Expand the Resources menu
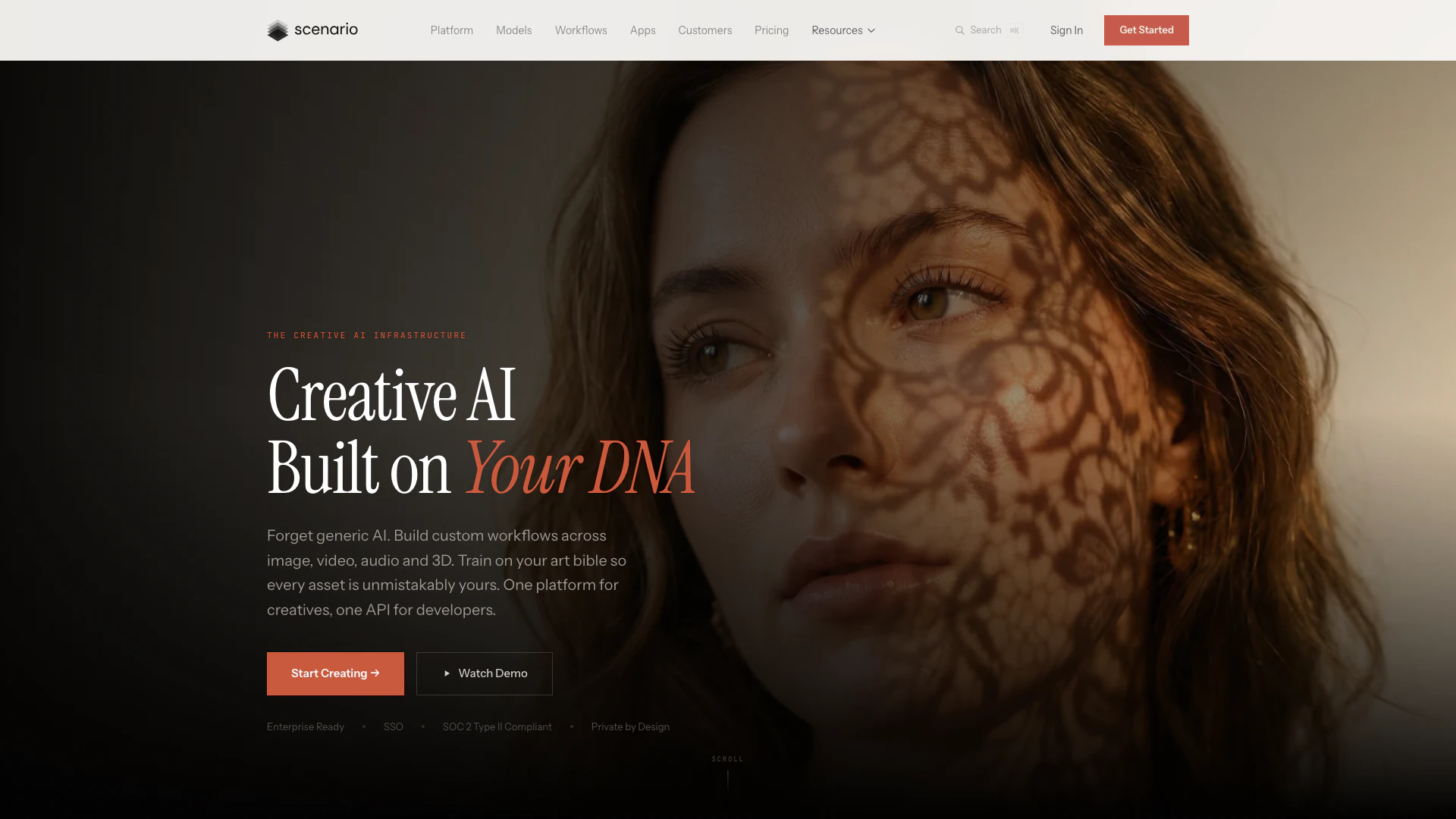 tap(843, 30)
